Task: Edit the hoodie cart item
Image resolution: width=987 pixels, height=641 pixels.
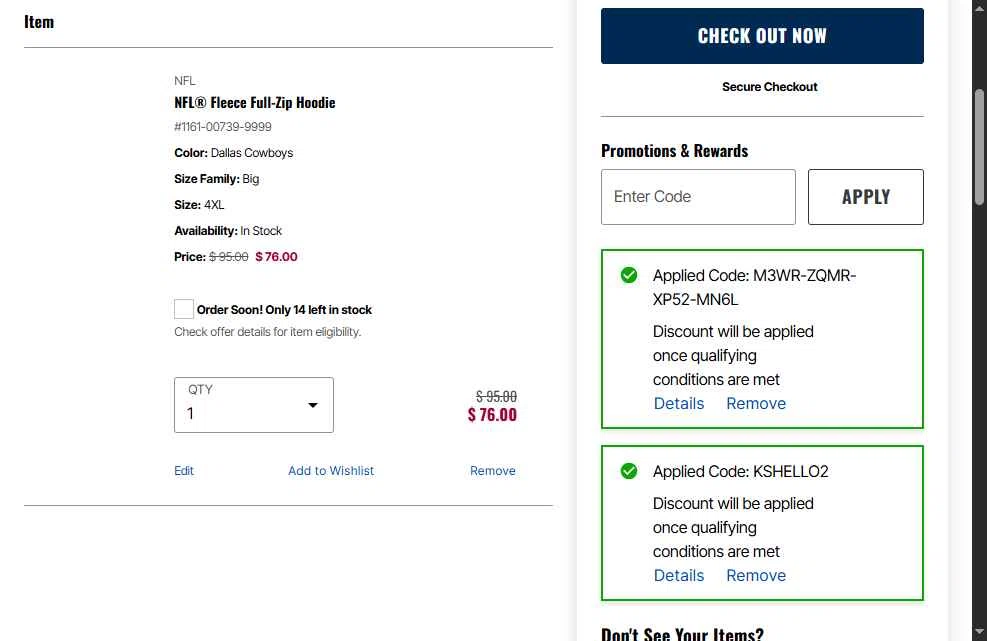Action: (184, 471)
